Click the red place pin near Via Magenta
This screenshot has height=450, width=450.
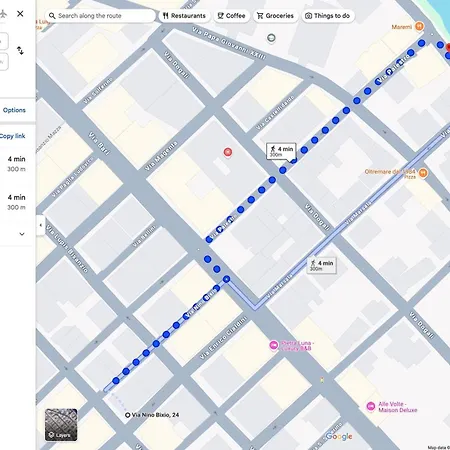point(228,152)
